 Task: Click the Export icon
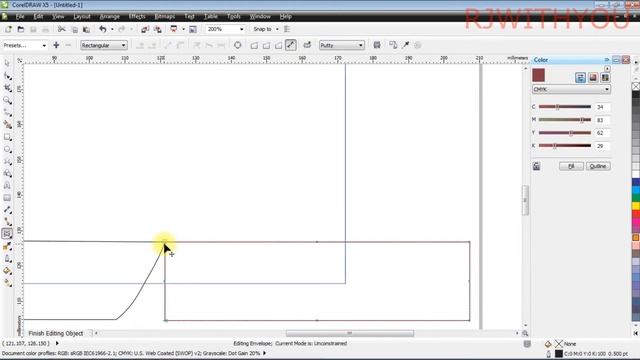click(x=158, y=29)
